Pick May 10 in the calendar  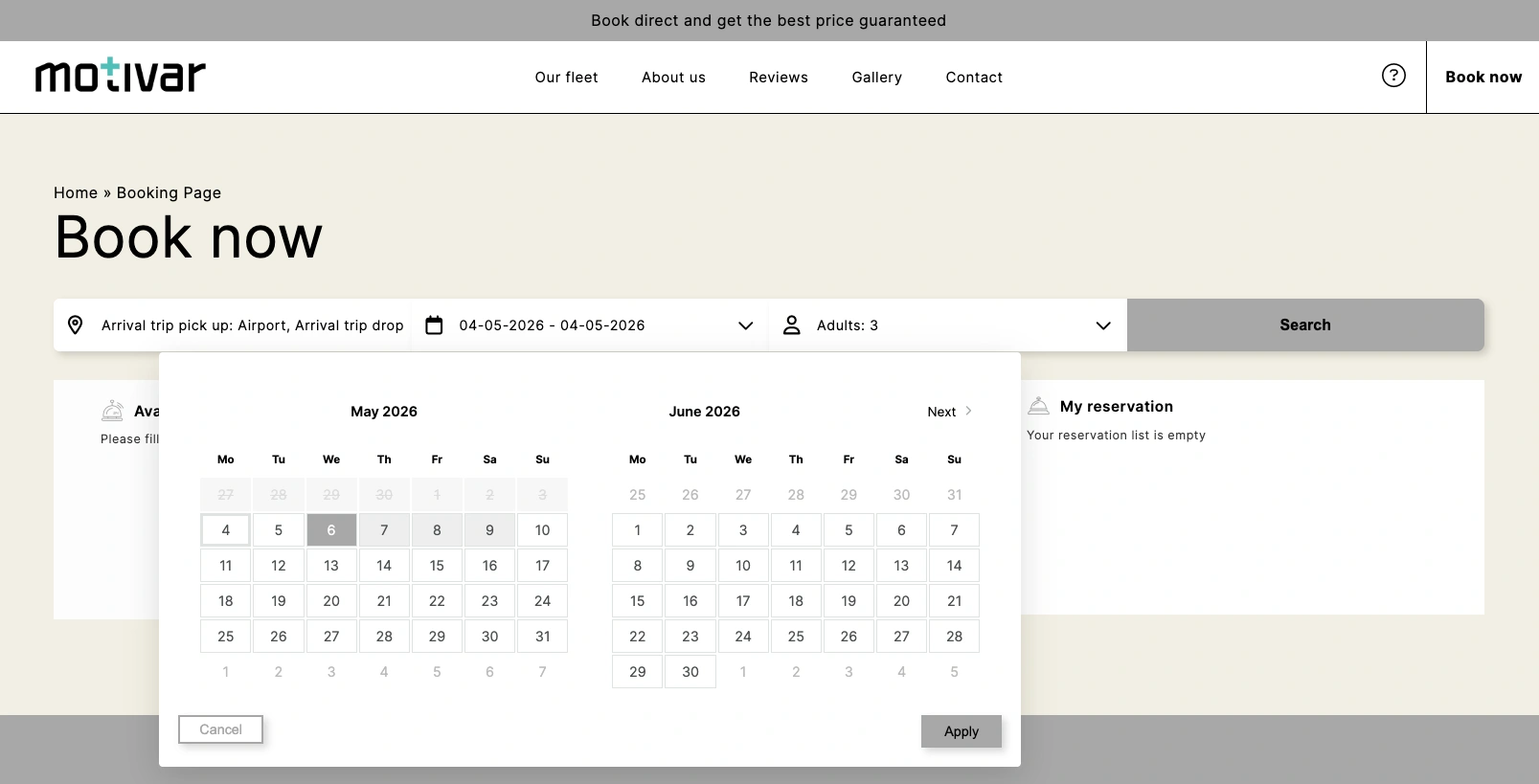[x=542, y=530]
